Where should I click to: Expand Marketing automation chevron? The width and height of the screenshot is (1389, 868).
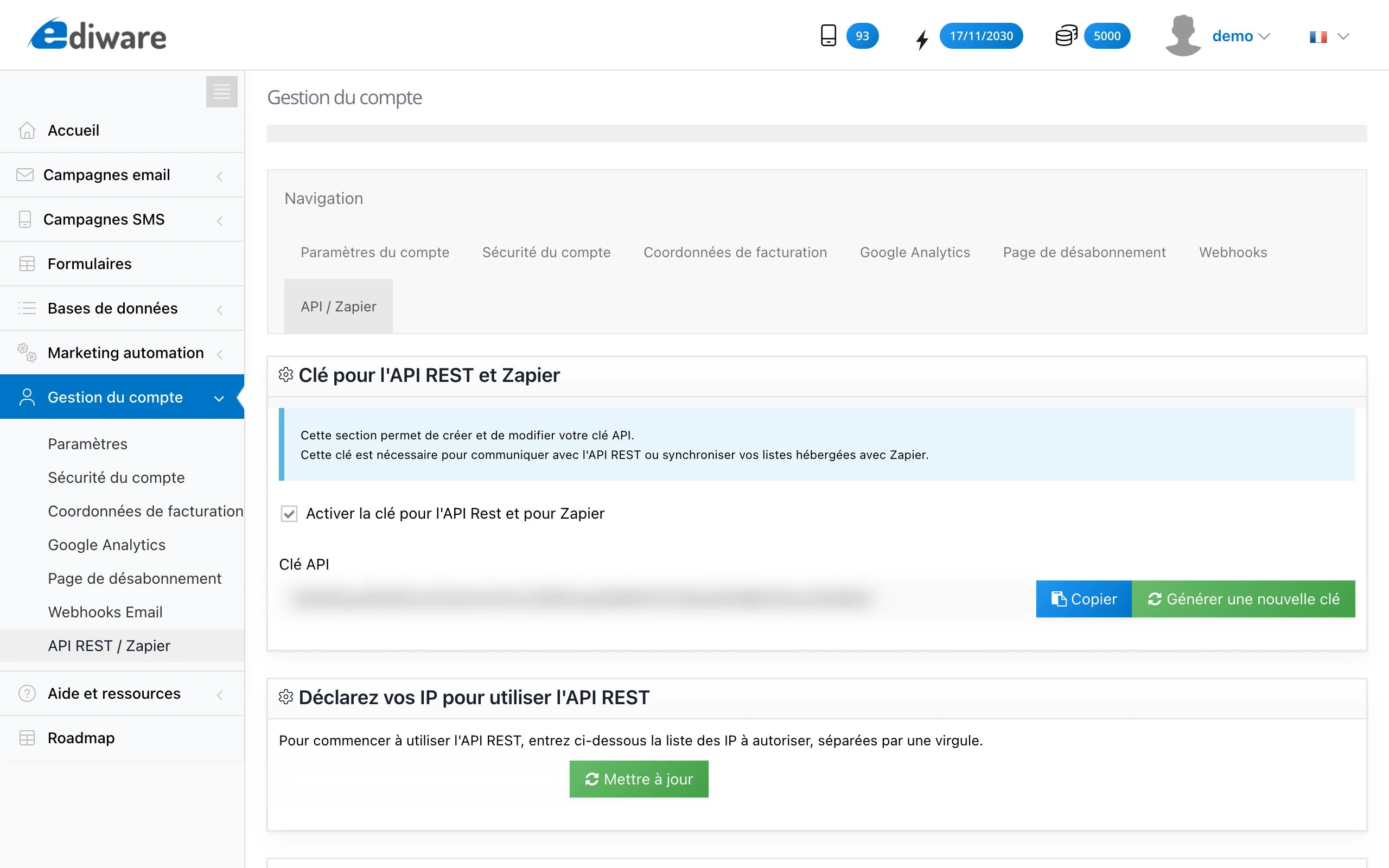(x=219, y=354)
